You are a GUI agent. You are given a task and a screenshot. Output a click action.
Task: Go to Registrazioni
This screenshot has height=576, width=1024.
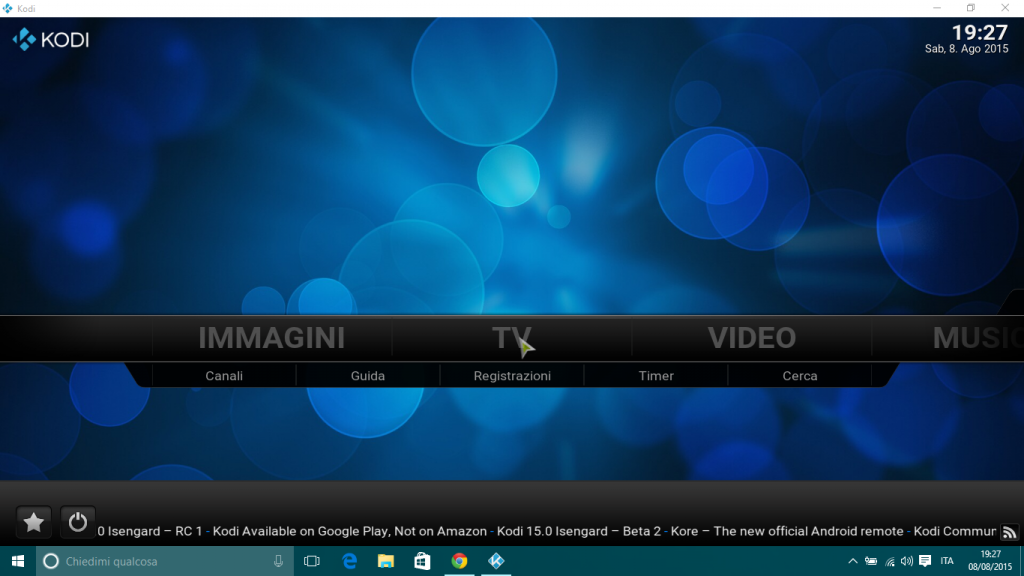pyautogui.click(x=512, y=376)
